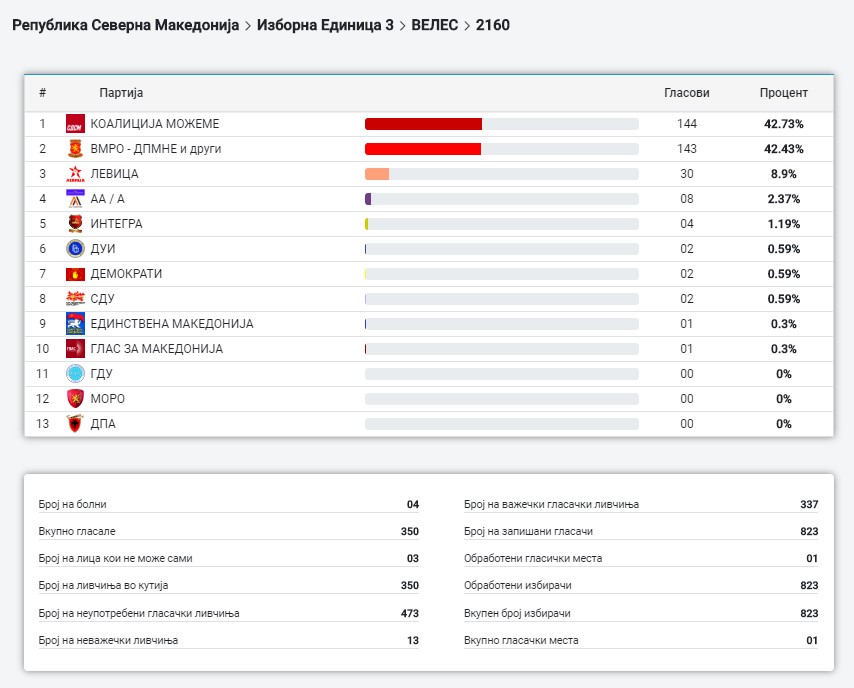Screen dimensions: 854x688
Task: Select the ДУИ round party logo
Action: coord(75,249)
